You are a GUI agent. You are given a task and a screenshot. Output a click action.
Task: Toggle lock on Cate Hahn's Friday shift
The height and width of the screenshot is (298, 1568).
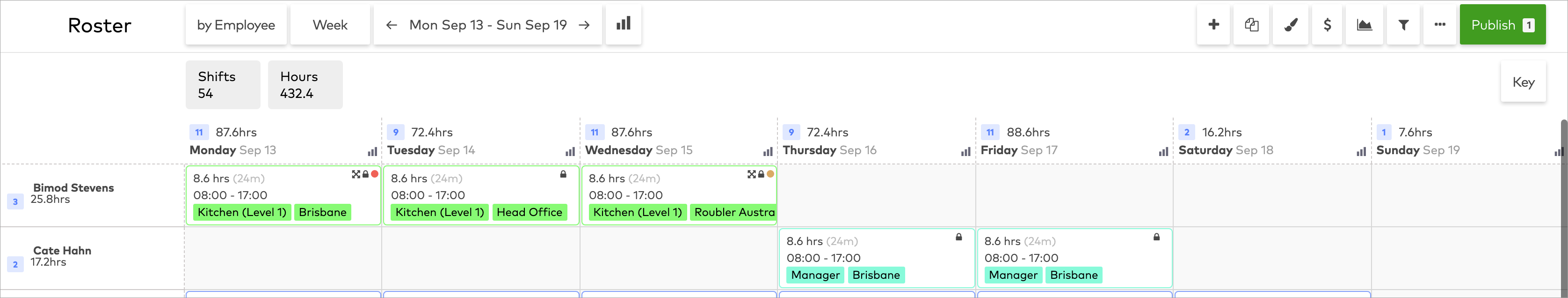(x=1156, y=237)
